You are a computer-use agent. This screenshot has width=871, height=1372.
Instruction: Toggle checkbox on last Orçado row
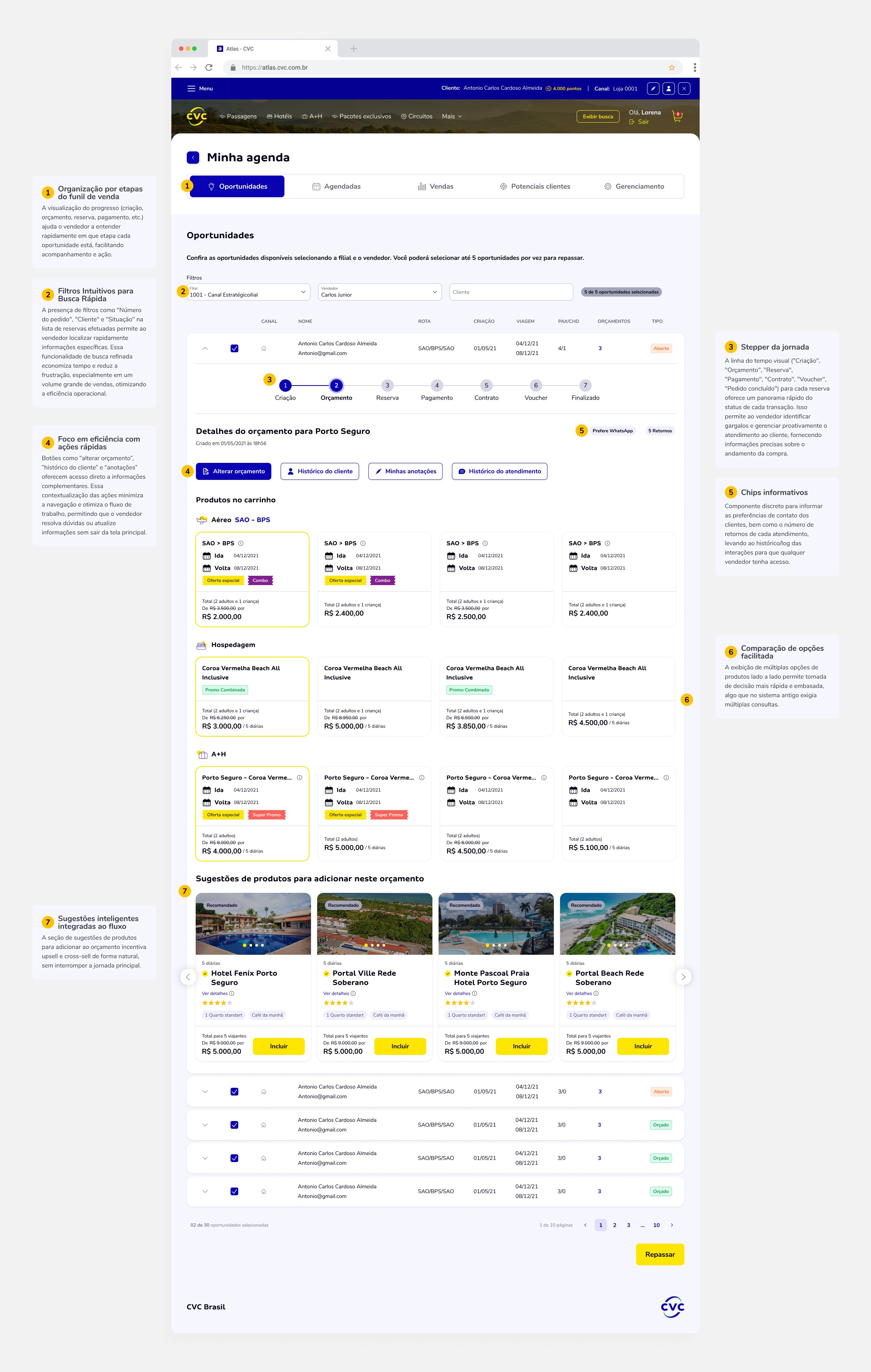(x=234, y=1191)
